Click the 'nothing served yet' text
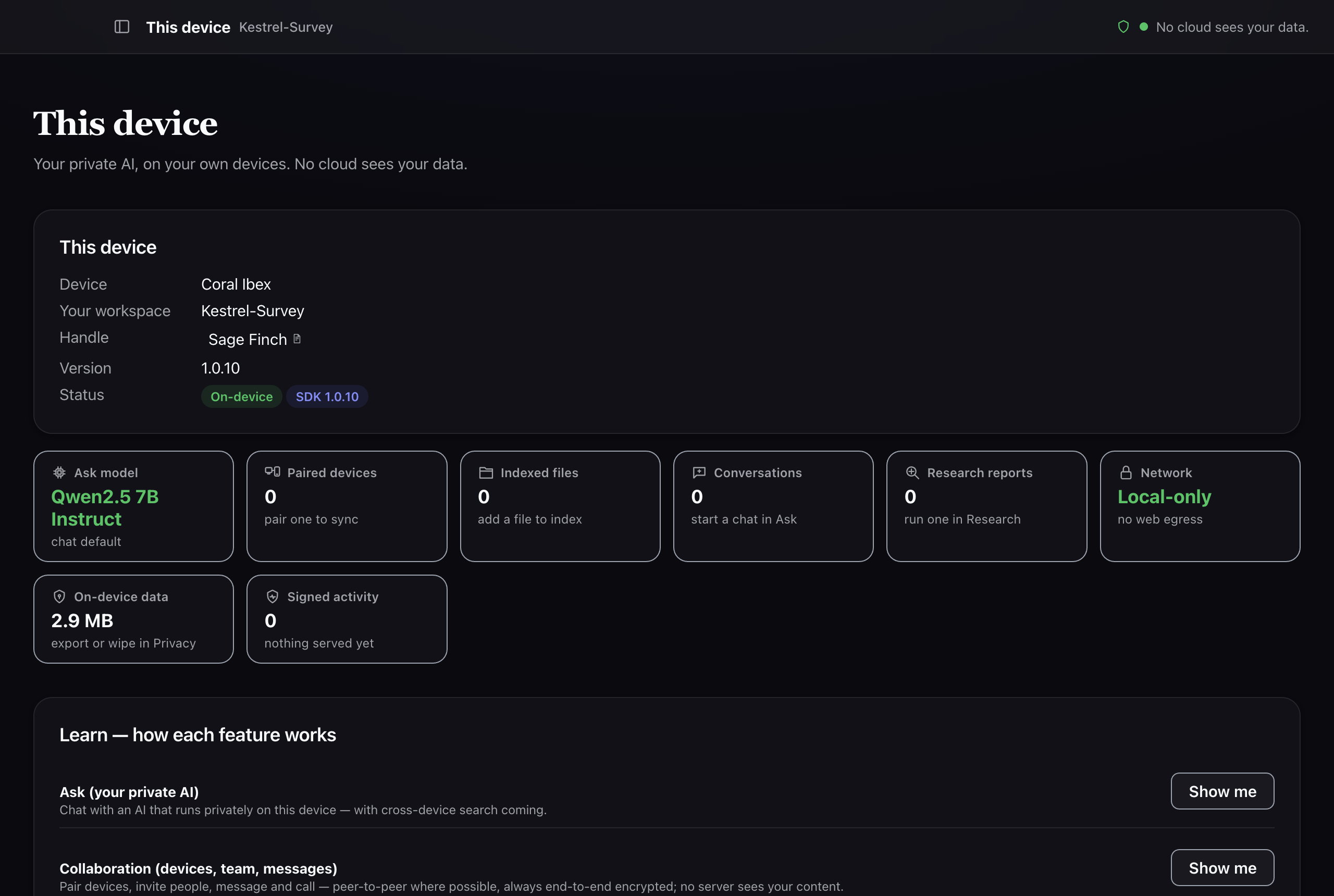Viewport: 1334px width, 896px height. tap(319, 643)
